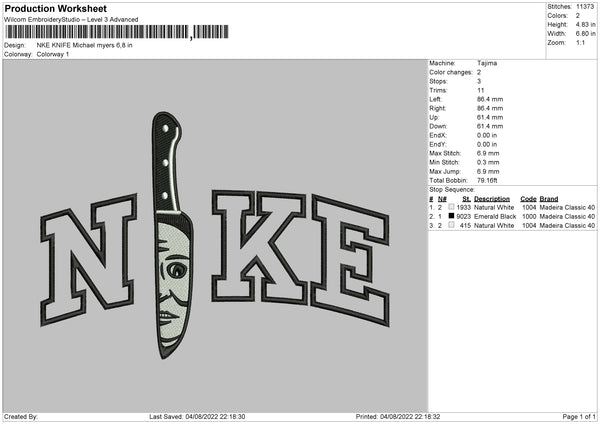Click the Brand column header

pyautogui.click(x=549, y=199)
